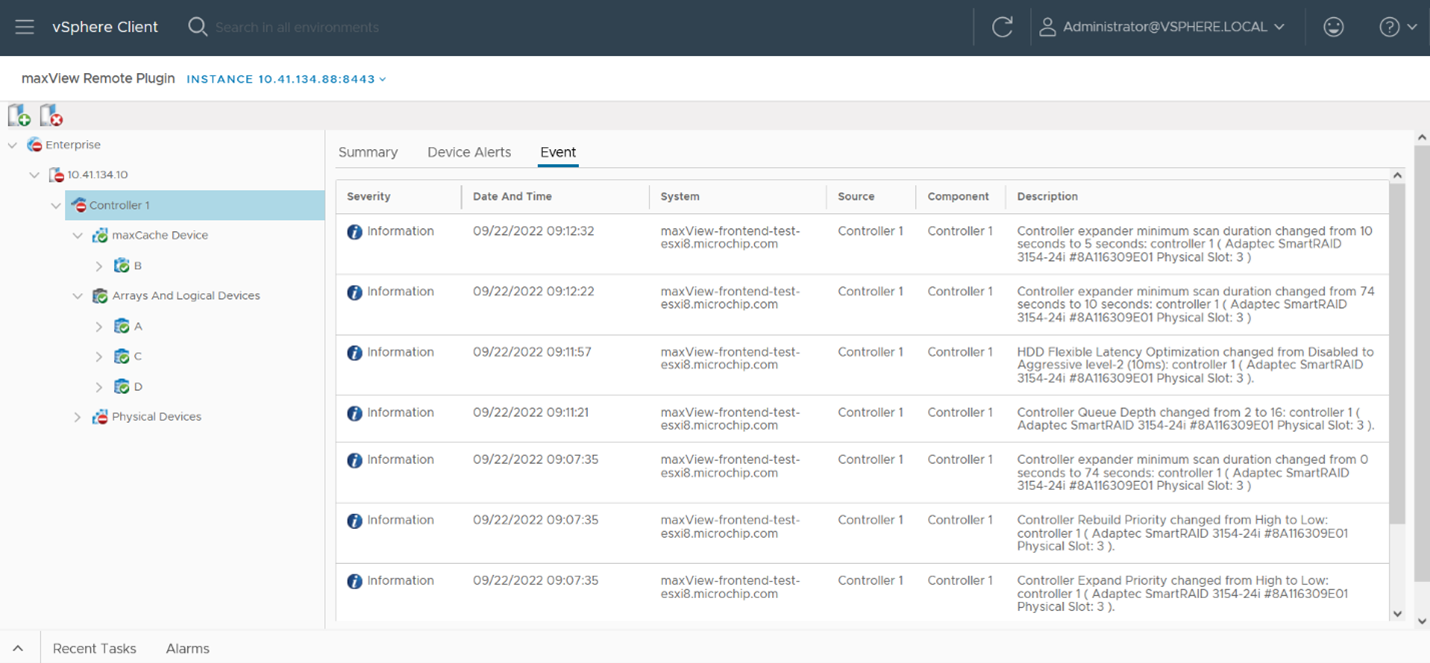Click the remove system icon
1430x663 pixels.
[51, 116]
